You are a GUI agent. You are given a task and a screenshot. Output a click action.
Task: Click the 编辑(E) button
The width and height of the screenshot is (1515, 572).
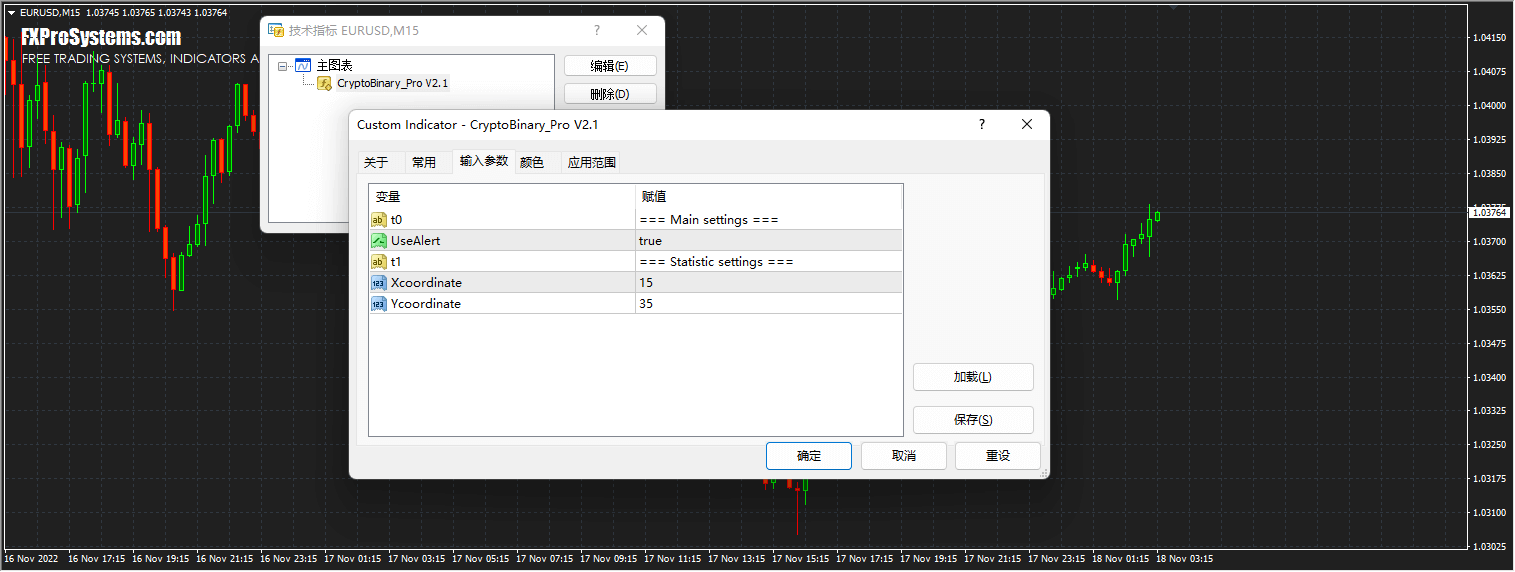610,66
